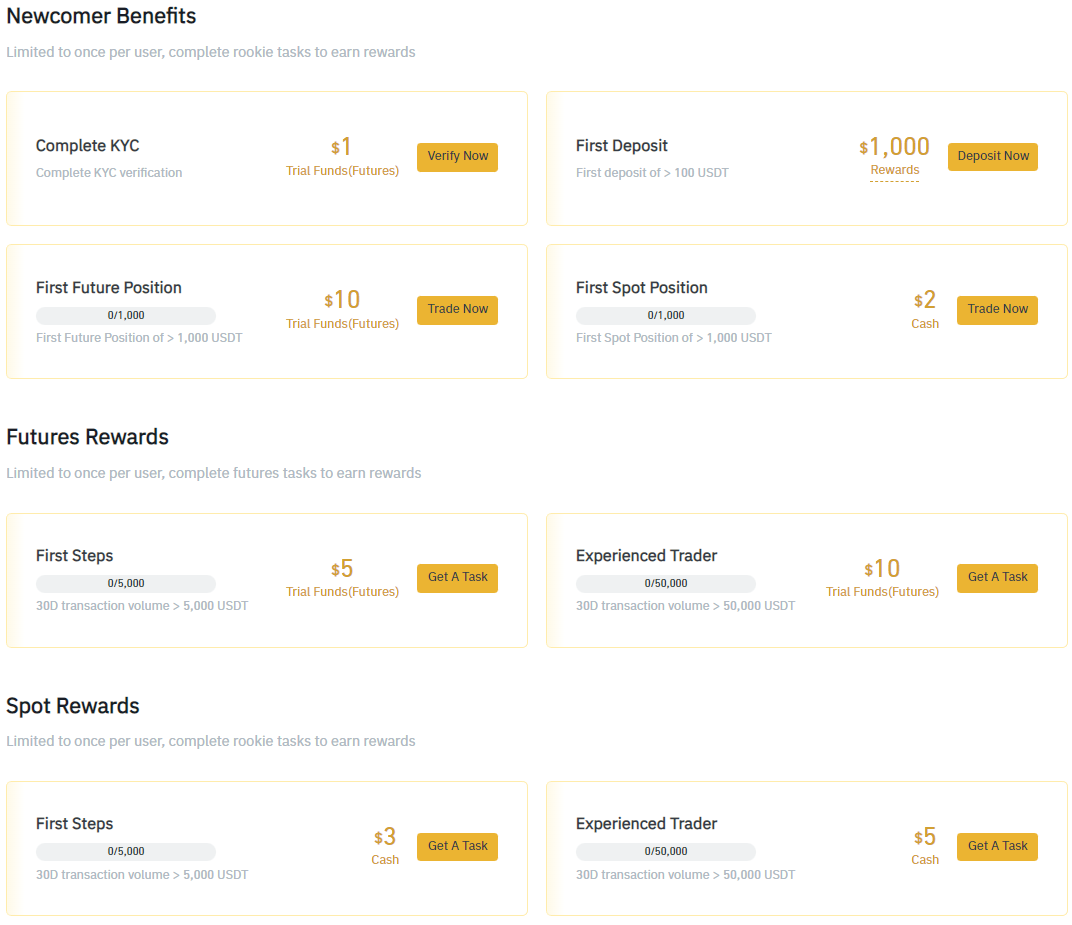Screen dimensions: 1072x925
Task: Click Futures Experienced Trader 0/50,000 progress bar
Action: click(666, 583)
